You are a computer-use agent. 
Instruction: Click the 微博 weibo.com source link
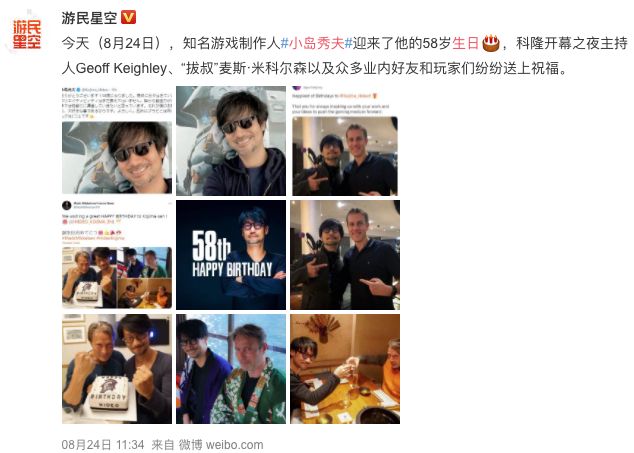[221, 445]
